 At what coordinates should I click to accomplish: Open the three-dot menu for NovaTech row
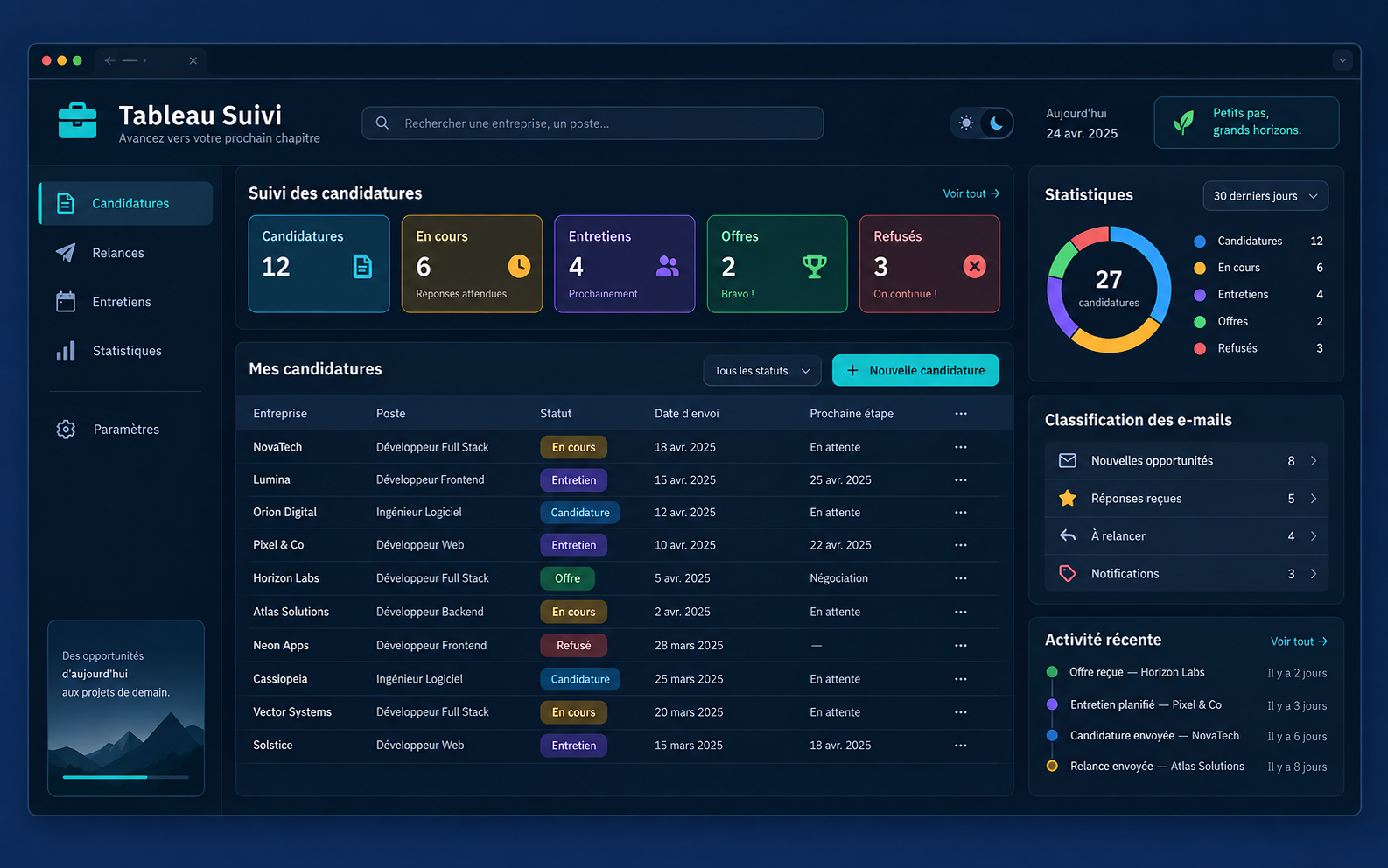(x=961, y=447)
